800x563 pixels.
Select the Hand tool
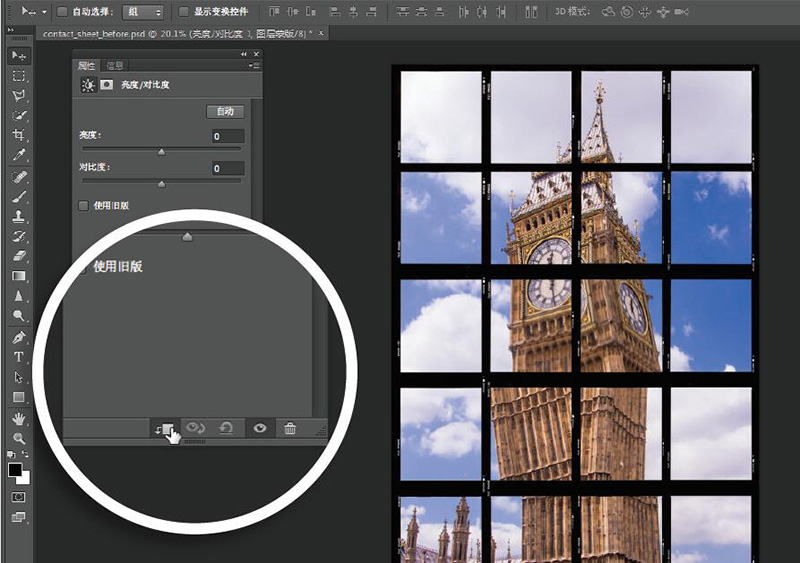19,419
